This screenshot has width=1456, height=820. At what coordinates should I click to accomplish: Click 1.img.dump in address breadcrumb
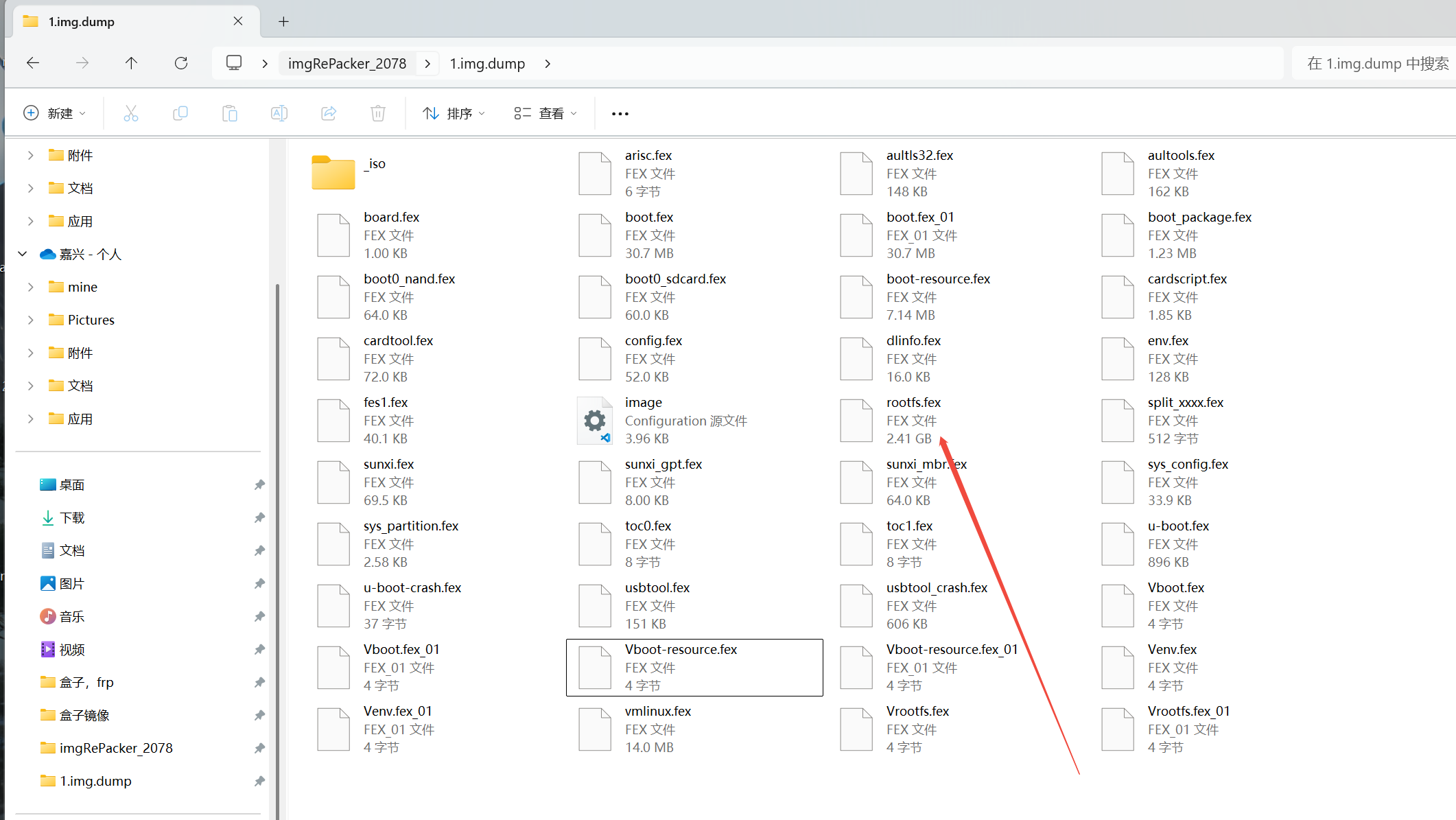click(487, 63)
